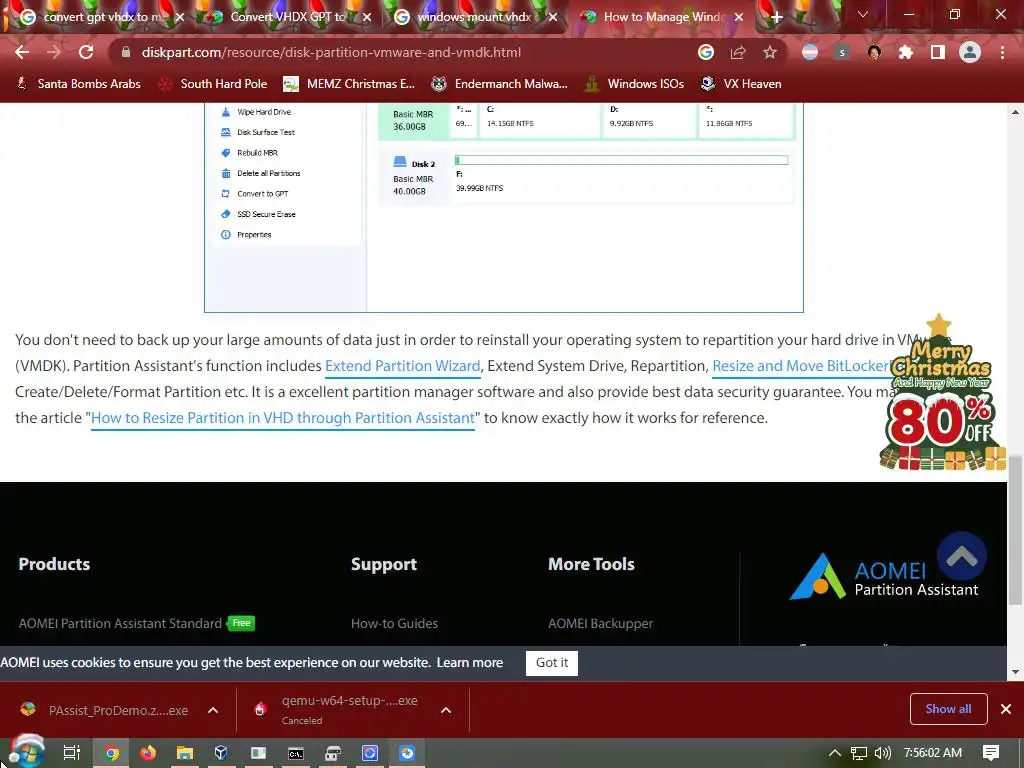1024x768 pixels.
Task: Open the MEMZ Christmas E... bookmark
Action: [x=349, y=84]
